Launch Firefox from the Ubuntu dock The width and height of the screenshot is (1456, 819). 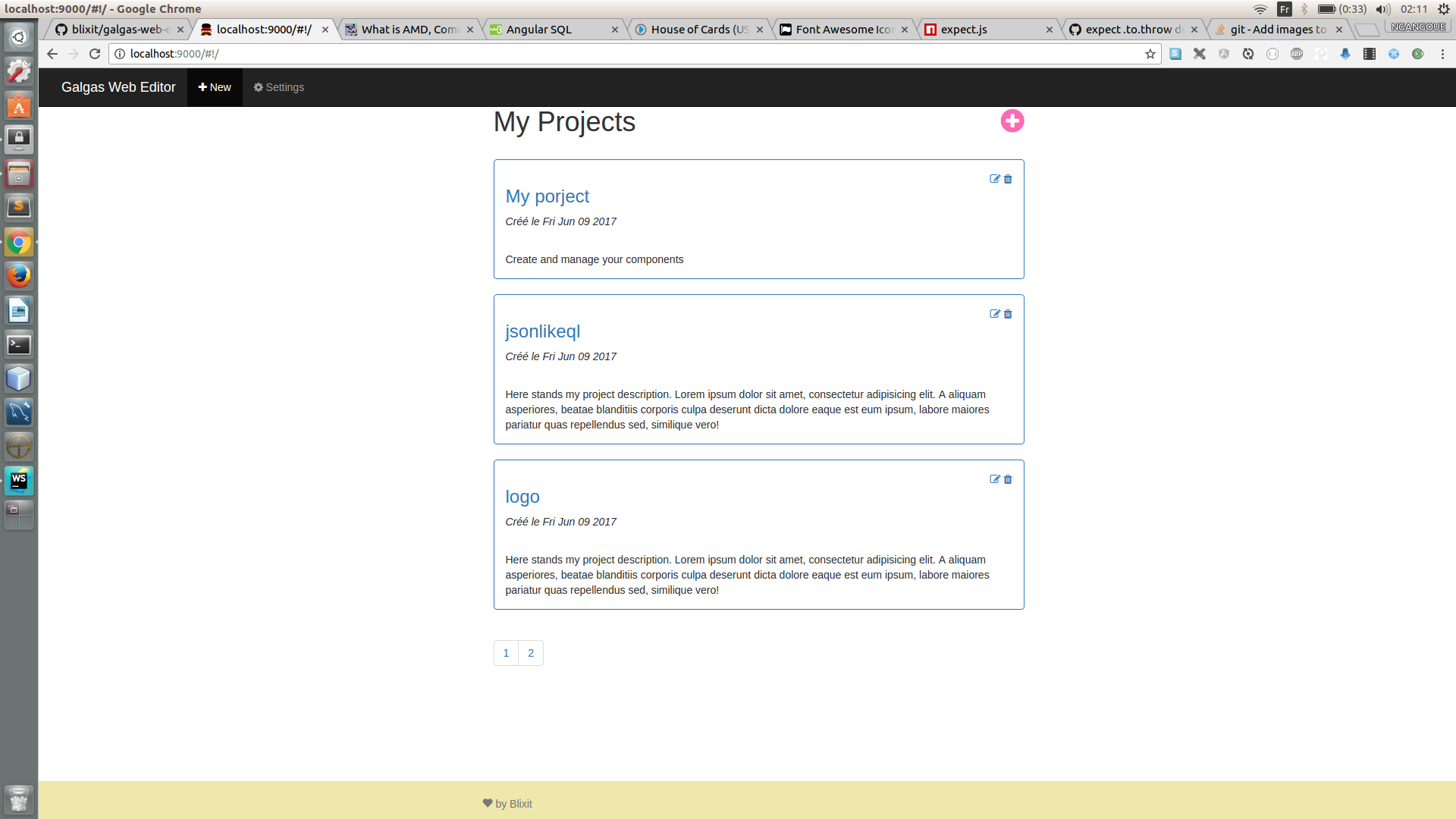tap(19, 276)
